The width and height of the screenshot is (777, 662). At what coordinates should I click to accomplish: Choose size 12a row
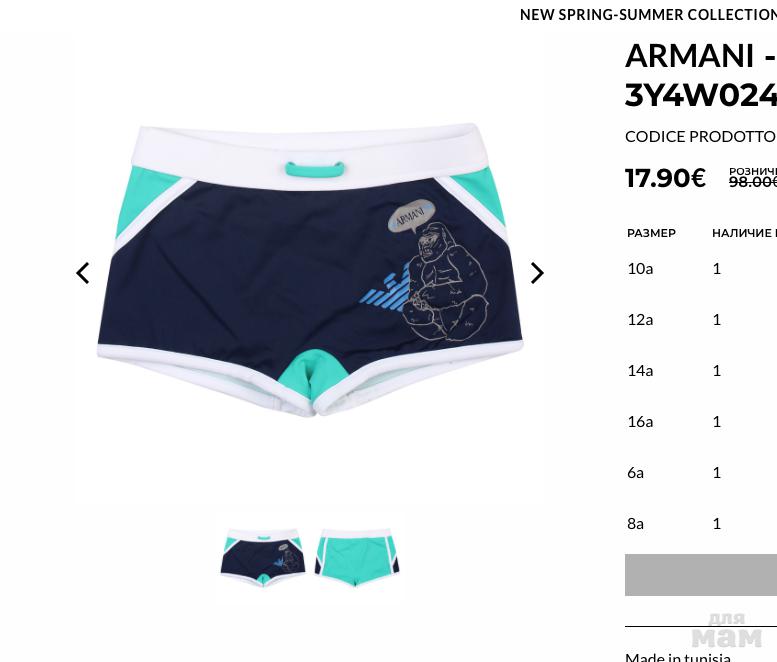[x=702, y=320]
